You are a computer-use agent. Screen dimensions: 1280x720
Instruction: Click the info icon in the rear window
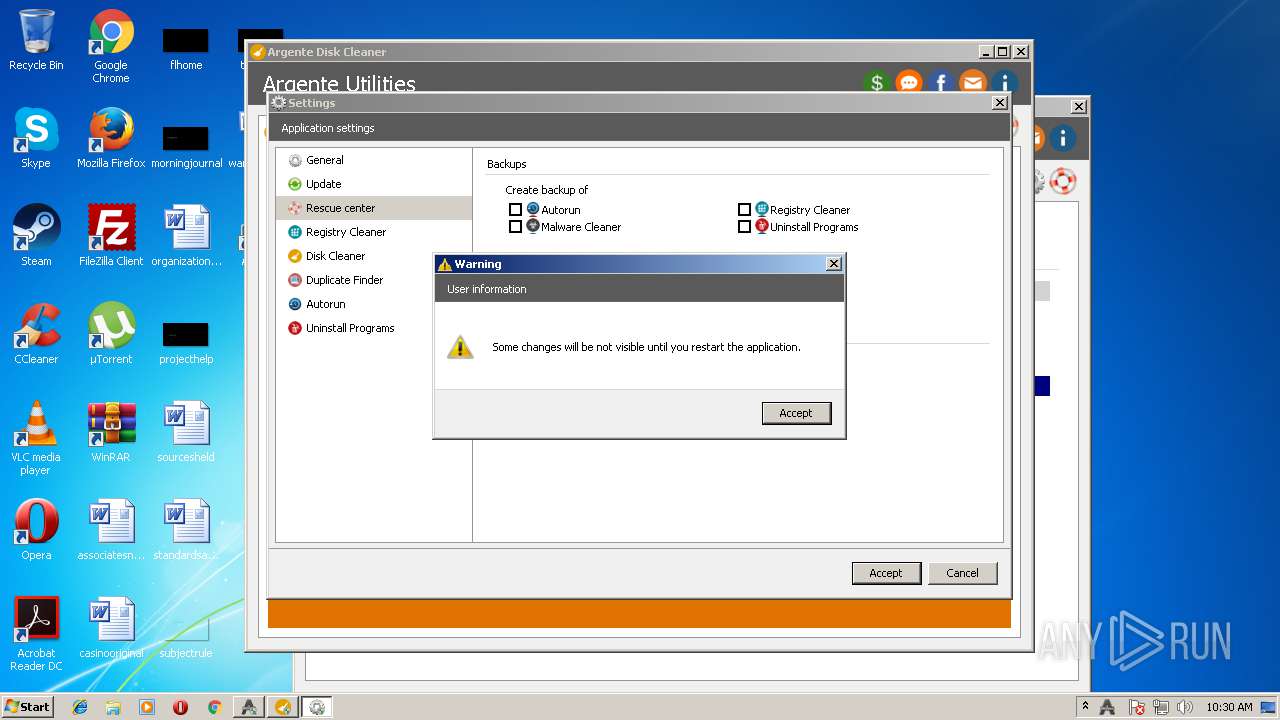1062,138
